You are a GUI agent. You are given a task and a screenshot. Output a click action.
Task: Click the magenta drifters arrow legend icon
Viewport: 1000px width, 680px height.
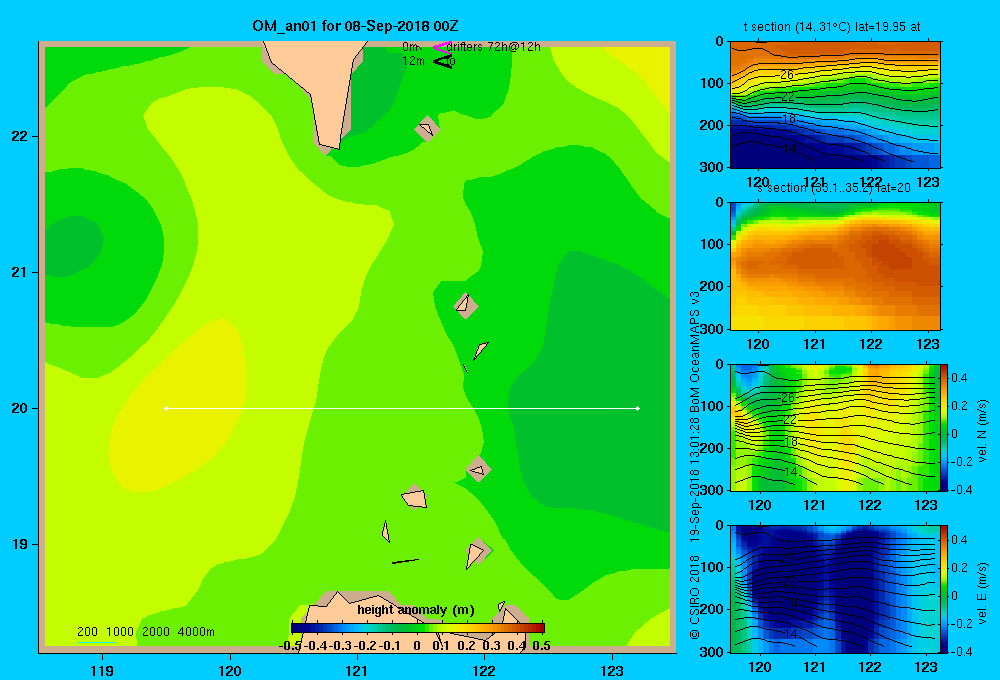coord(442,47)
